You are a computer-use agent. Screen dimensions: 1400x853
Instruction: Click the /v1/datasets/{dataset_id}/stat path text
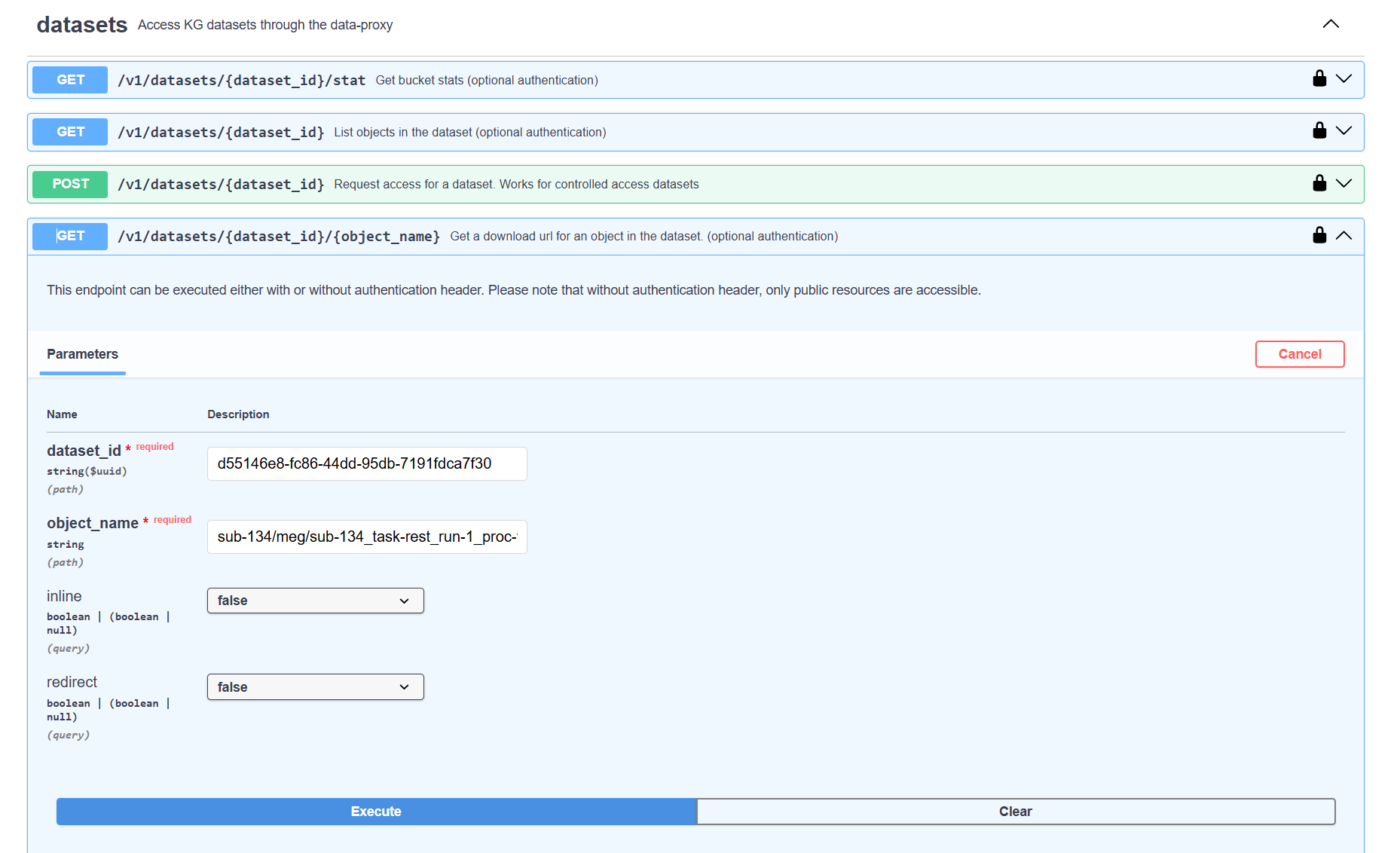(x=242, y=80)
